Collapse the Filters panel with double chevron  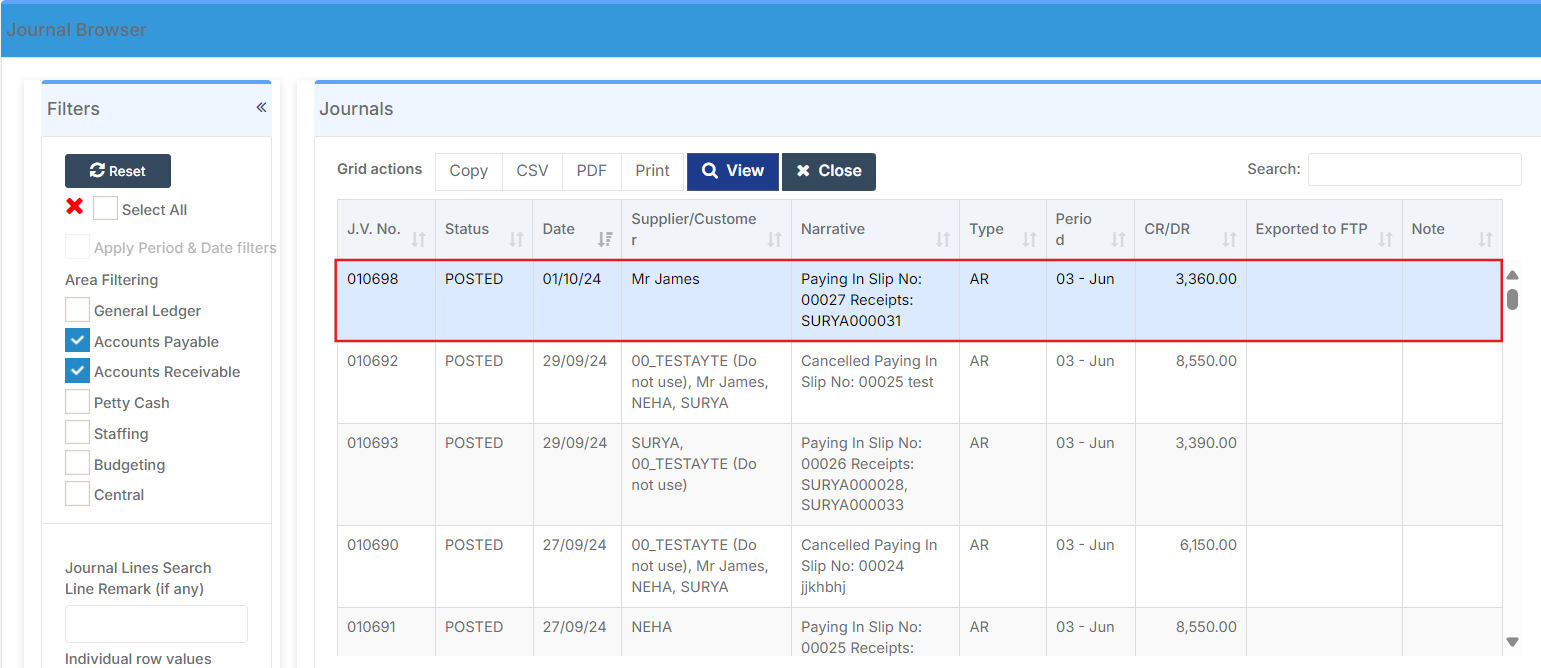click(x=261, y=108)
